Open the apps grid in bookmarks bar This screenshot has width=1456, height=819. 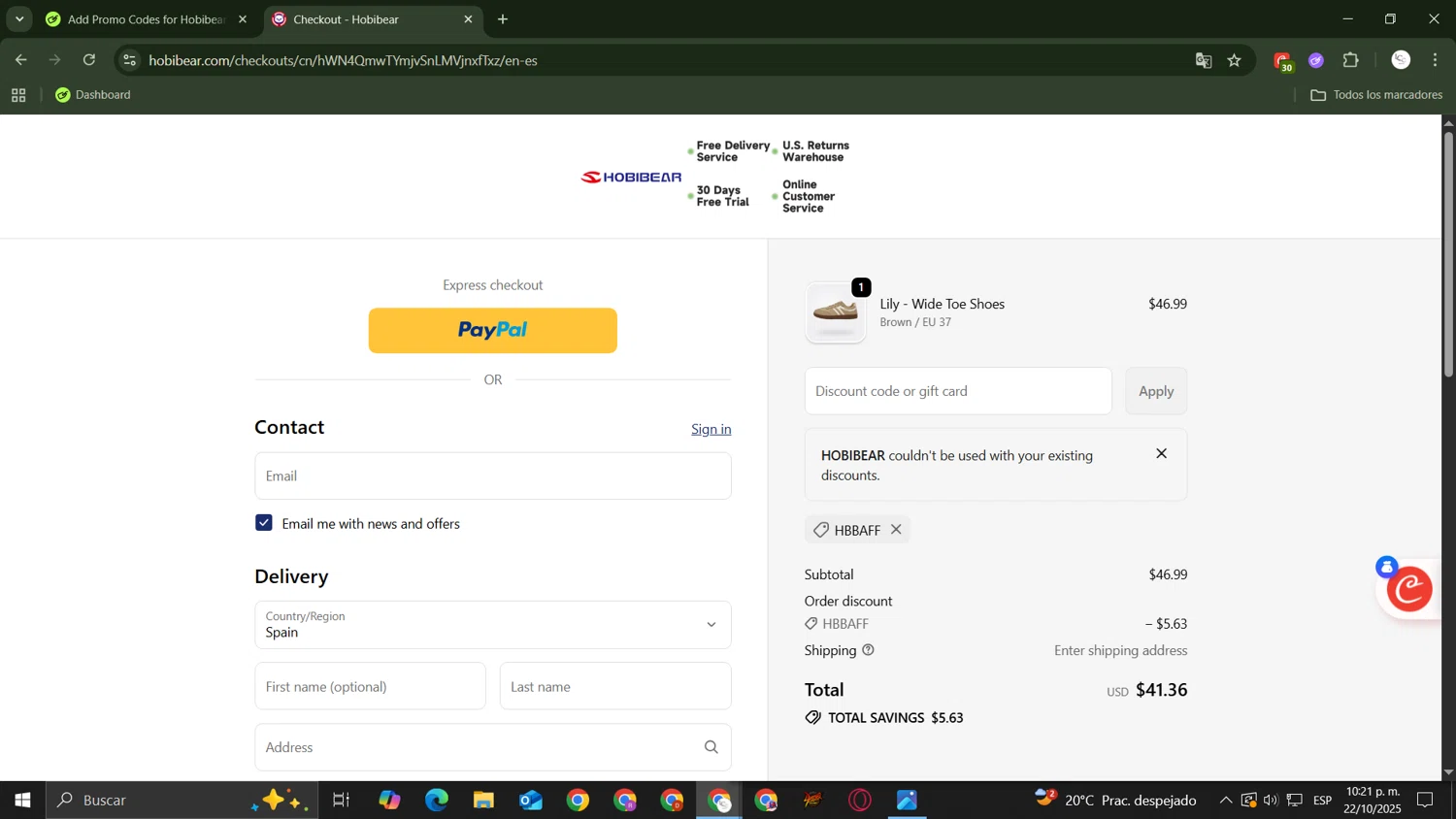click(x=18, y=95)
